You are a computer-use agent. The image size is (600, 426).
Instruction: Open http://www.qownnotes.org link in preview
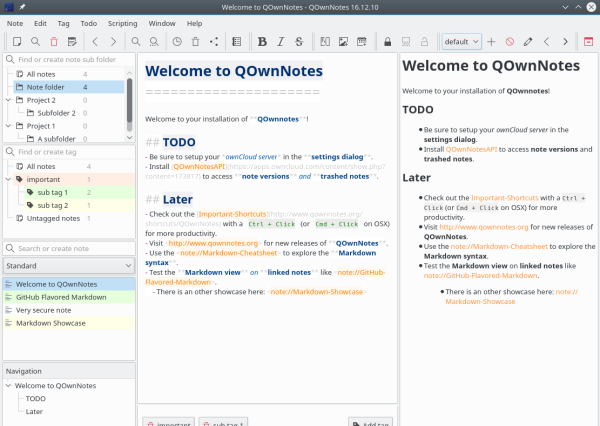tap(484, 227)
